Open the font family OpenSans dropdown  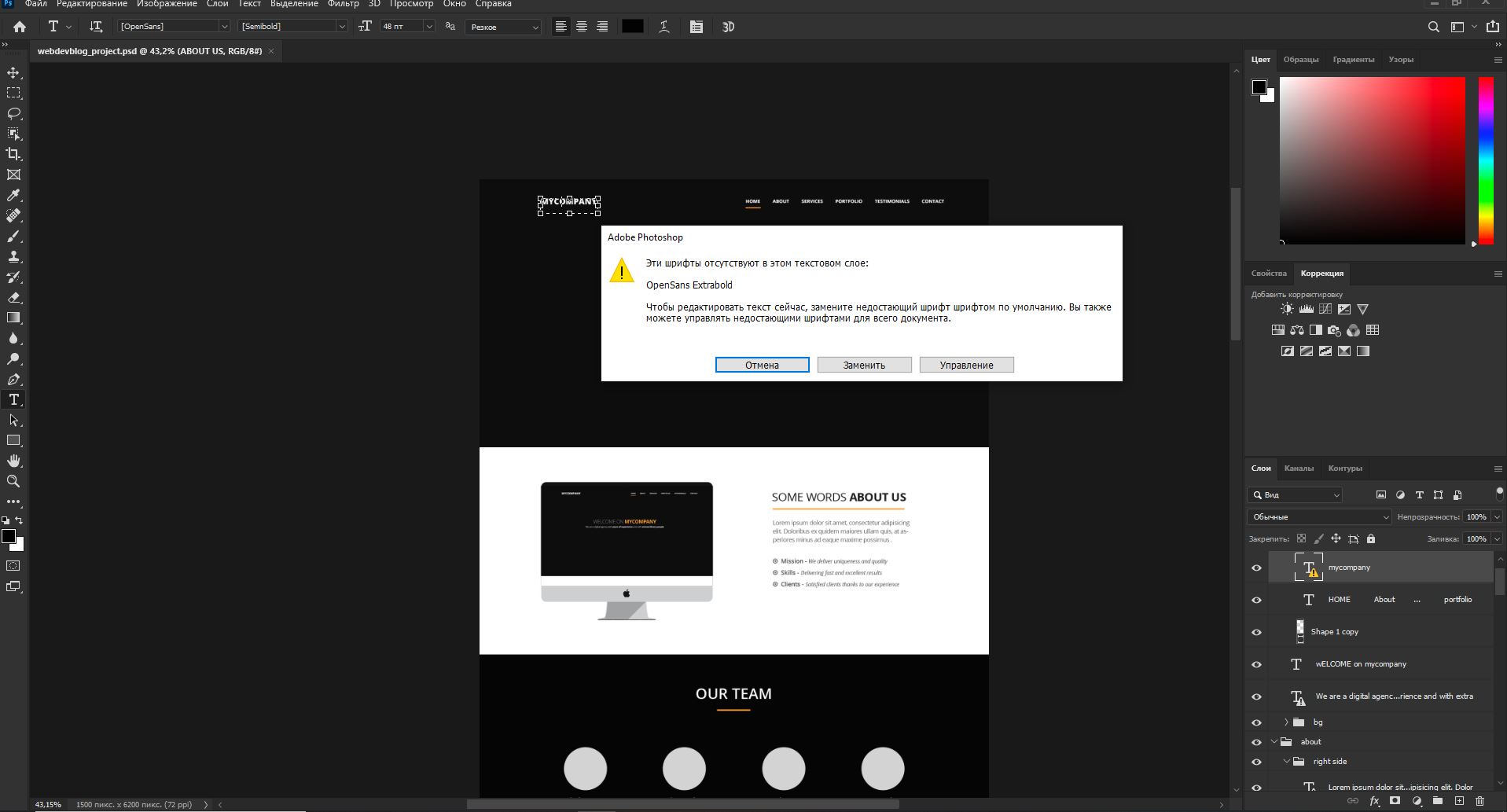tap(224, 27)
